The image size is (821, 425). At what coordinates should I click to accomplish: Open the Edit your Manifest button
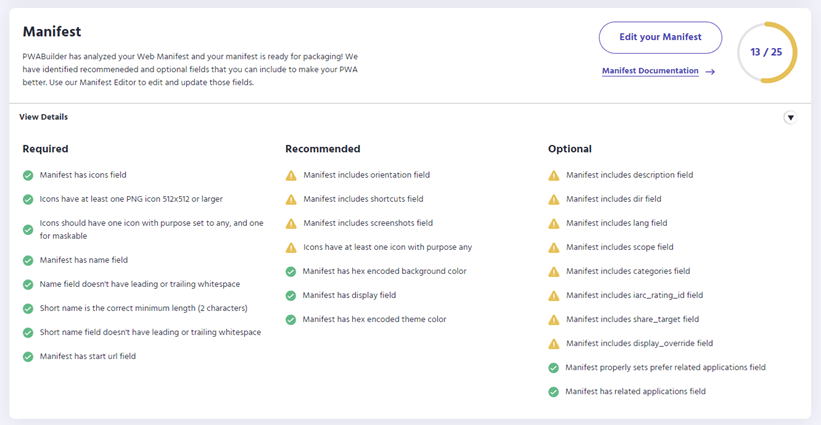pos(660,37)
